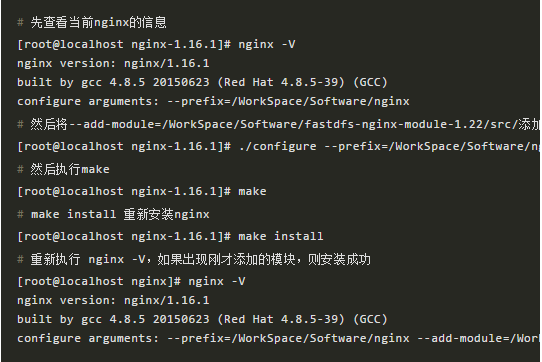
Task: Click '(Red Hat 4.8.5-39)' in first gcc line
Action: pos(281,82)
